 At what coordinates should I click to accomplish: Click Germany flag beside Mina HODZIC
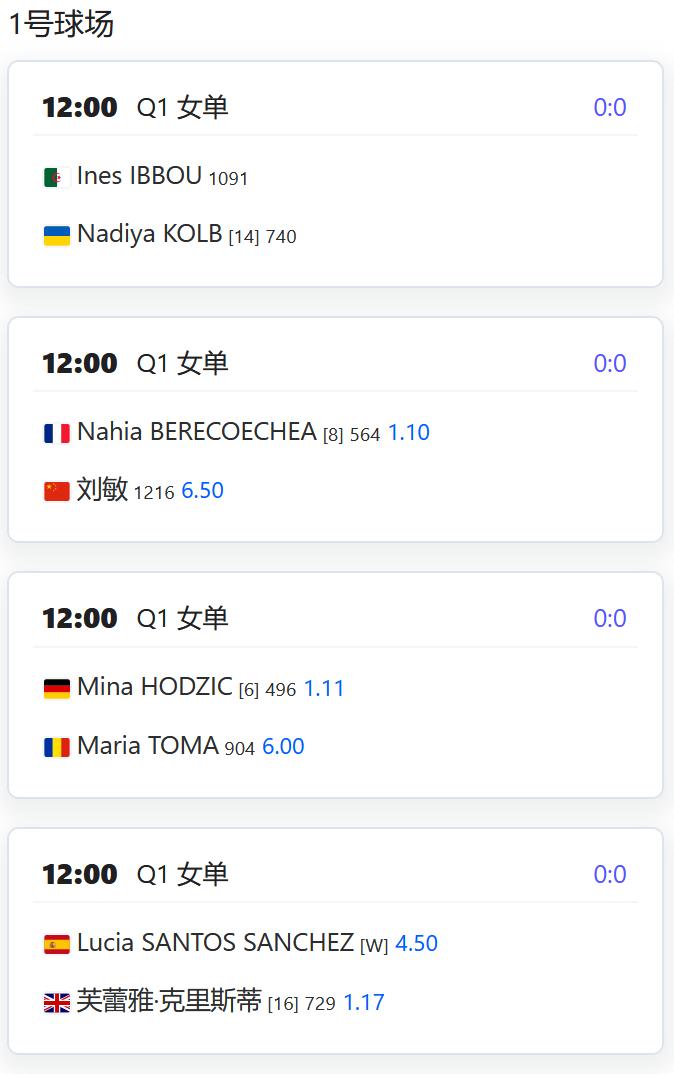tap(56, 689)
